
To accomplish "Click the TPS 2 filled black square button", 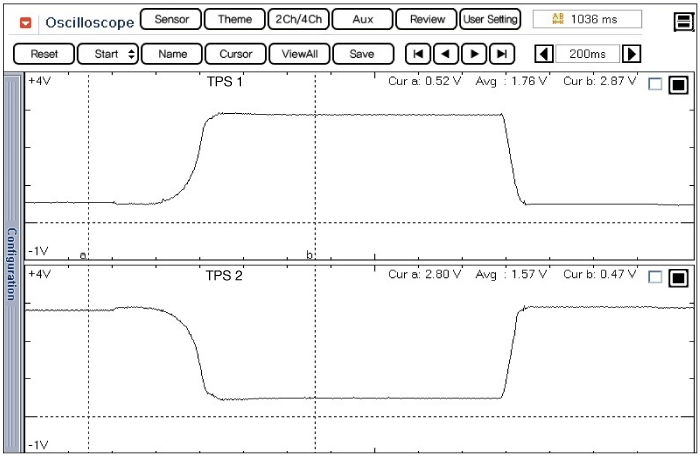I will coord(678,278).
